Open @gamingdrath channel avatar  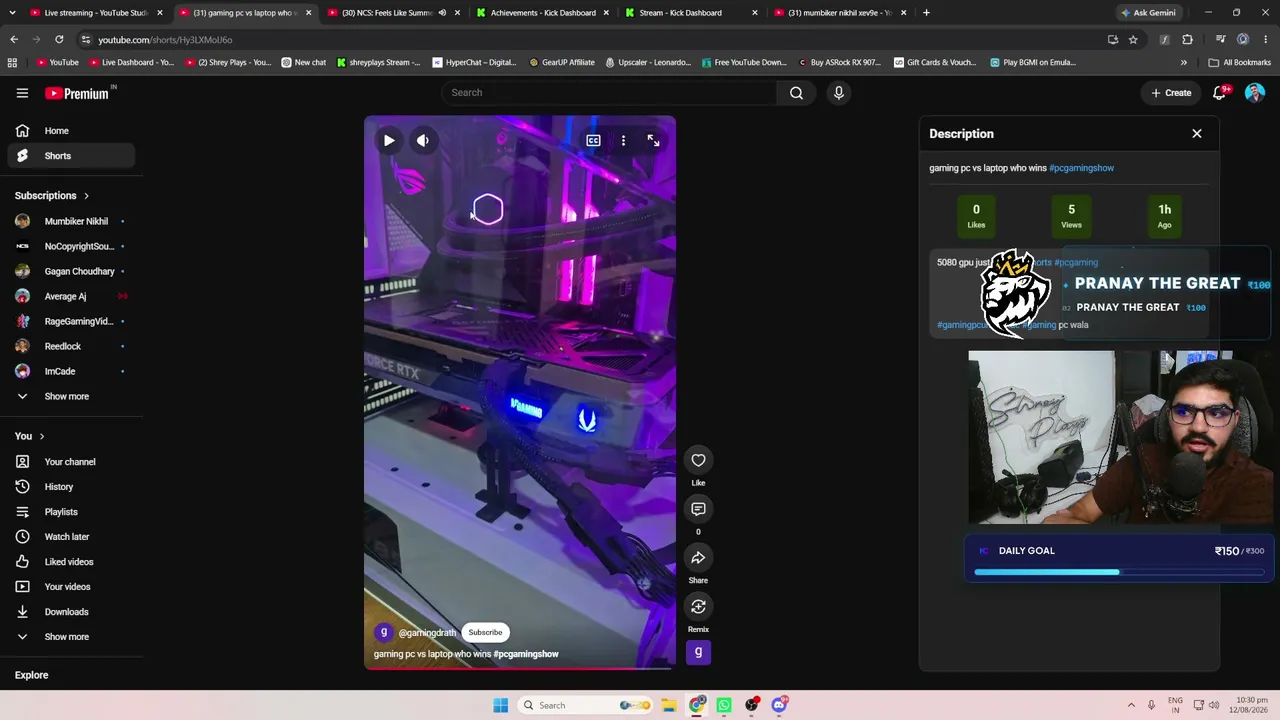pos(383,632)
